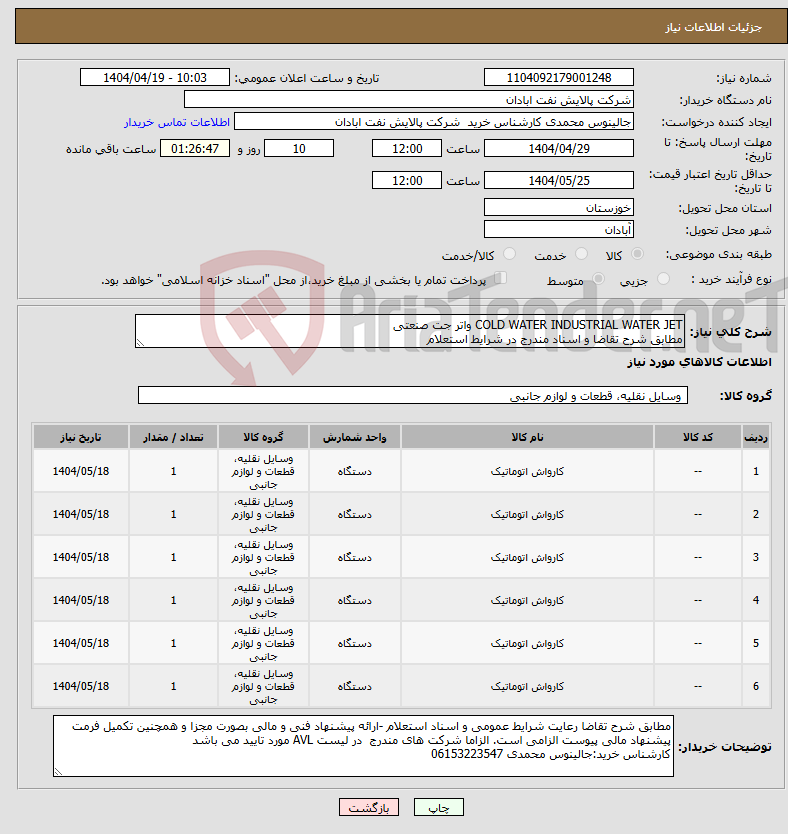Click row 4 quantity cell
This screenshot has width=788, height=834.
[x=173, y=601]
